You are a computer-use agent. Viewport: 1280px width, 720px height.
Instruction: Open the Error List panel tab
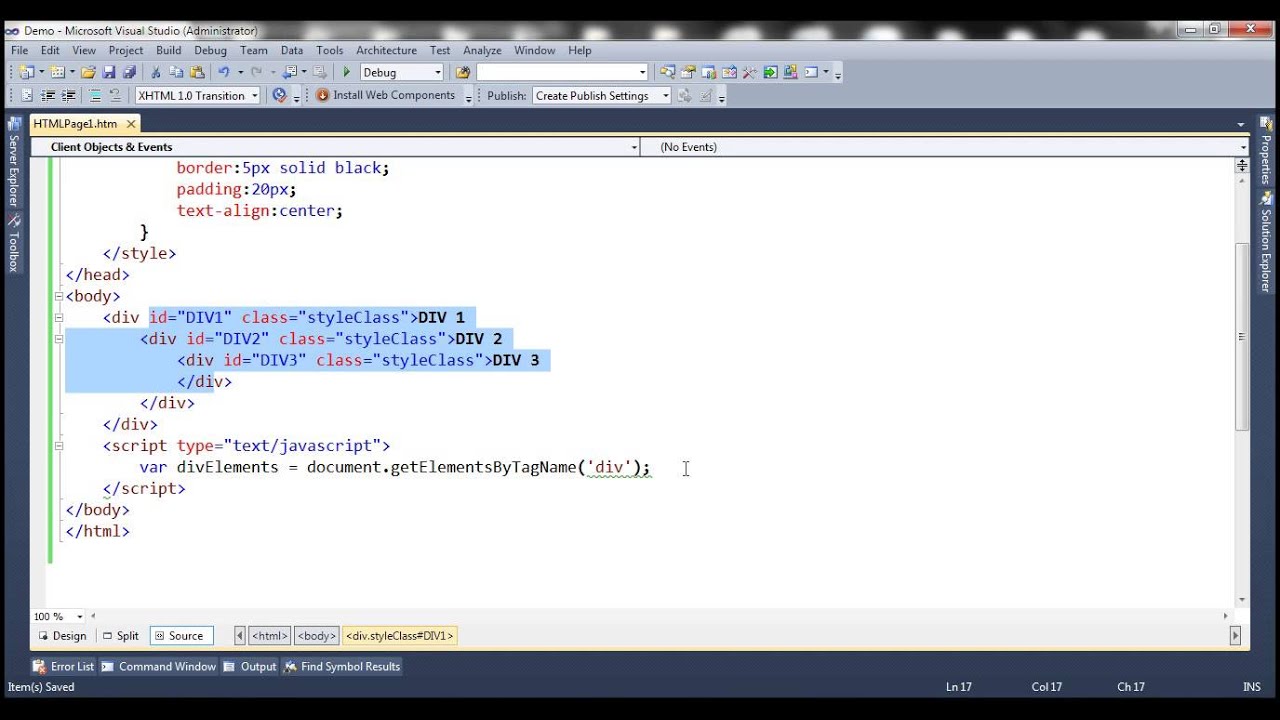click(x=64, y=667)
